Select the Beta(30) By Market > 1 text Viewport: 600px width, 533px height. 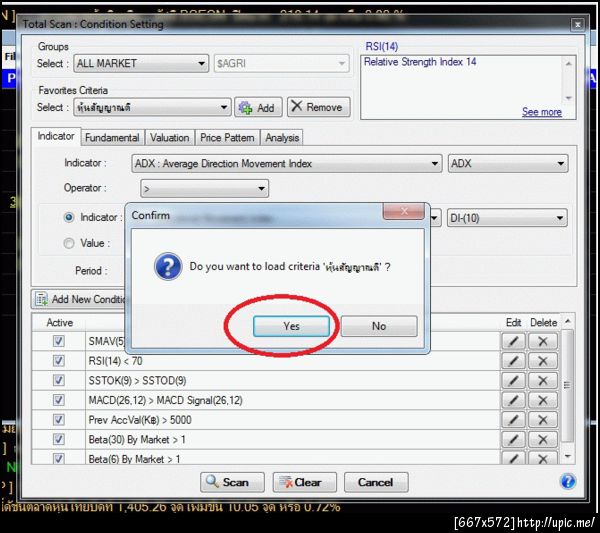coord(137,439)
